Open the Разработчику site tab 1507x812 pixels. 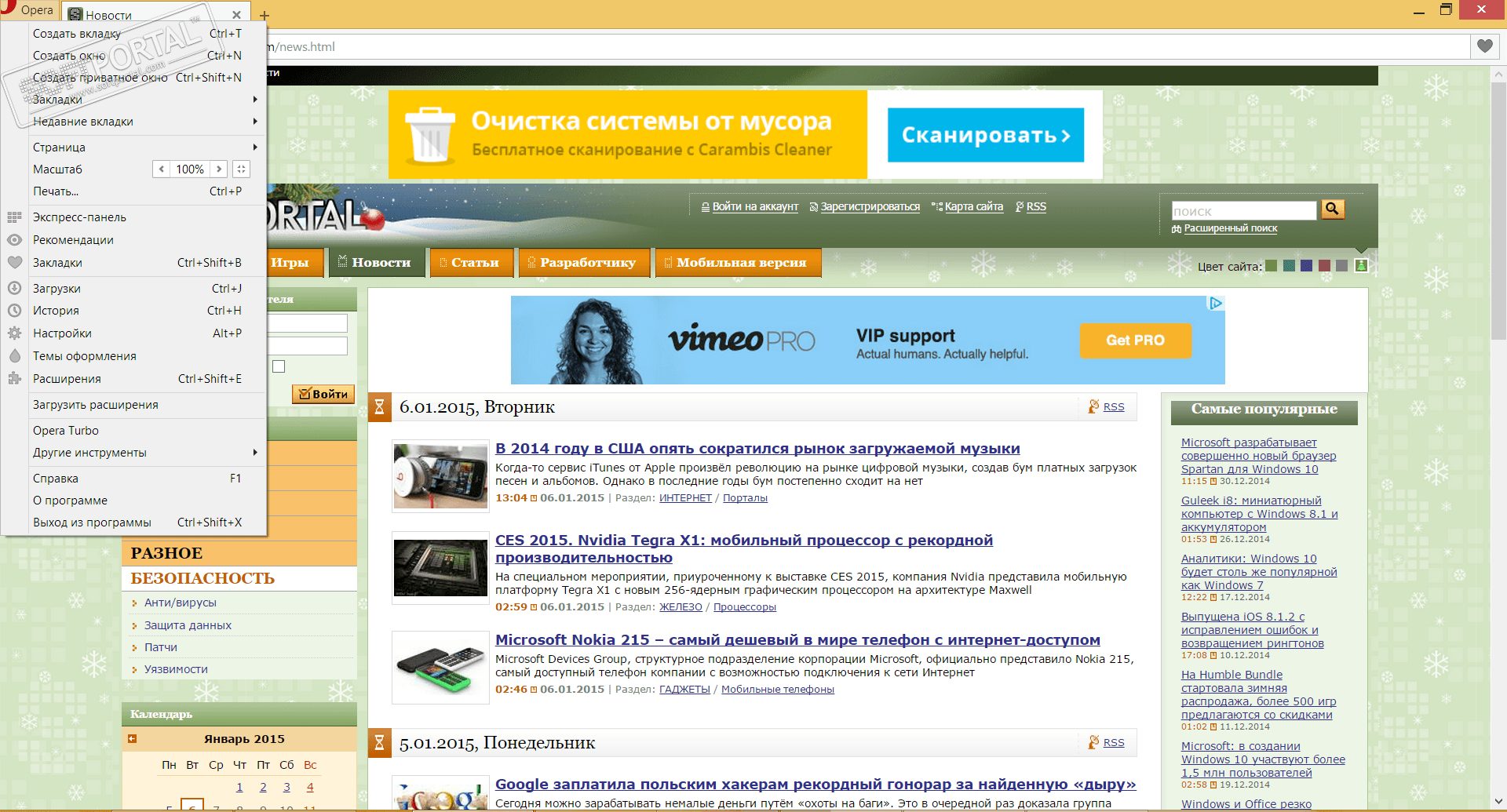[585, 263]
